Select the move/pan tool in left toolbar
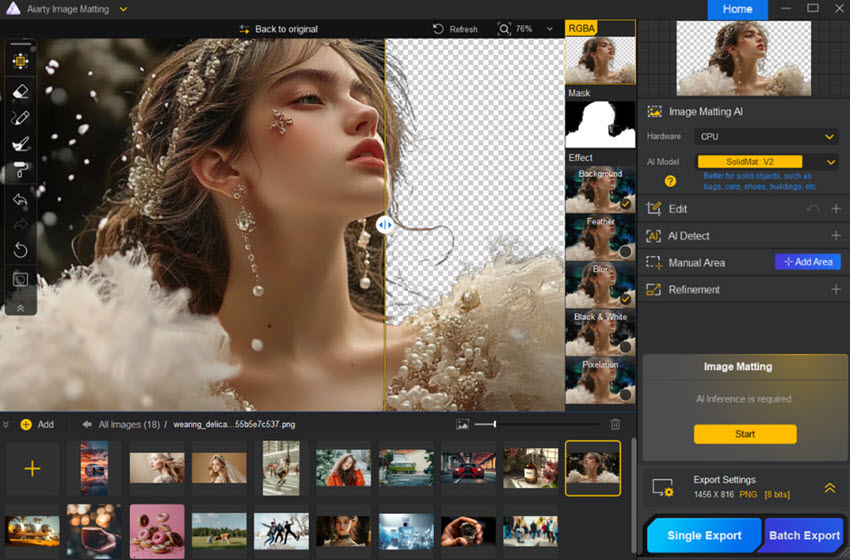Image resolution: width=850 pixels, height=560 pixels. coord(21,61)
